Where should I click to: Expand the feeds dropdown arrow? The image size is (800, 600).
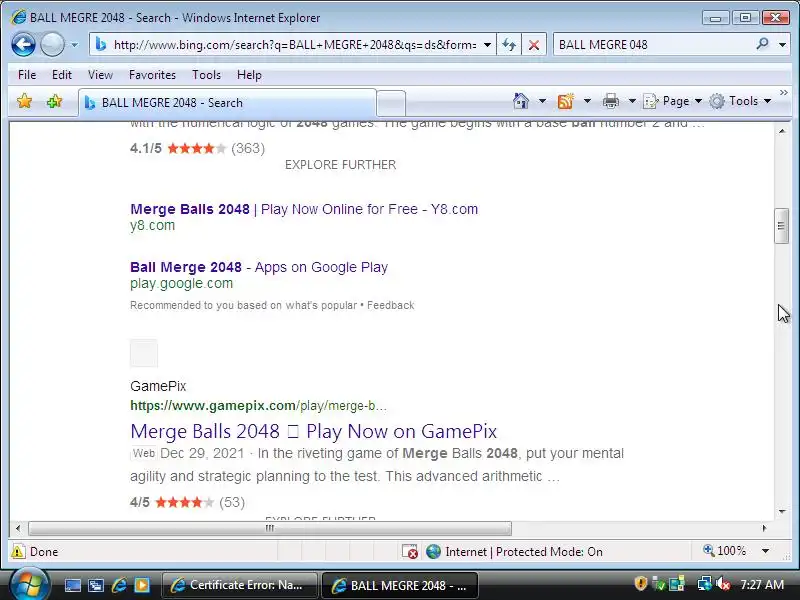click(587, 101)
